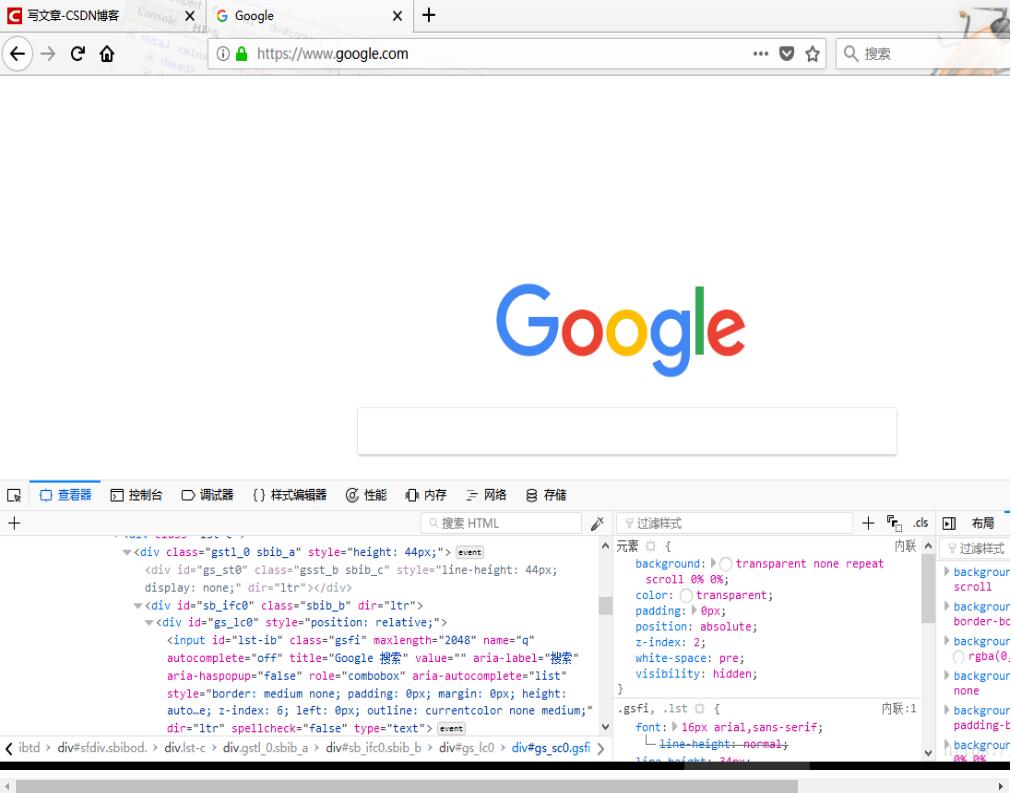Switch to the 性能 performance panel
Viewport: 1013px width, 793px height.
coord(366,495)
